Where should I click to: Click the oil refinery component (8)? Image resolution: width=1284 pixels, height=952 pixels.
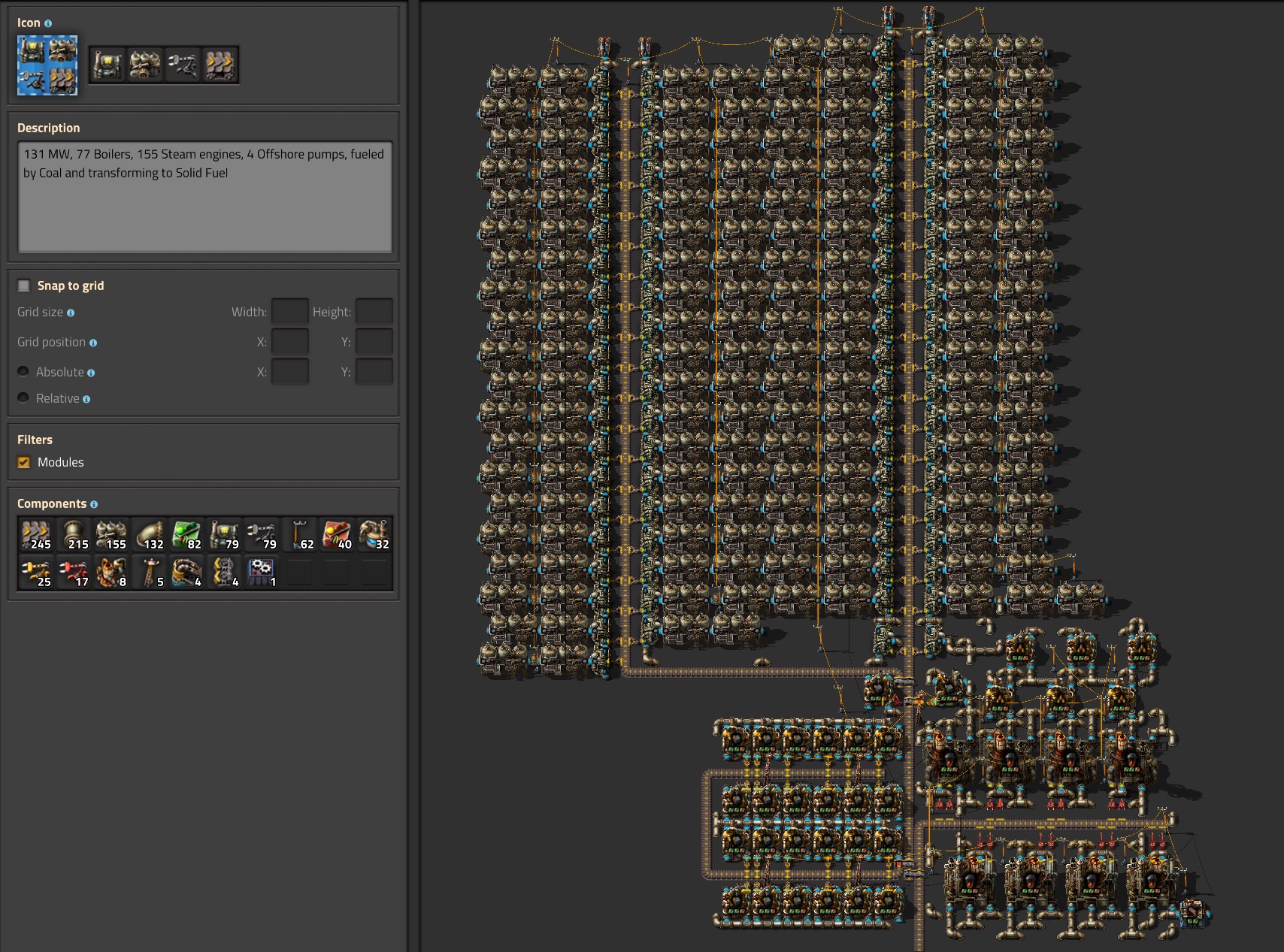tap(111, 572)
